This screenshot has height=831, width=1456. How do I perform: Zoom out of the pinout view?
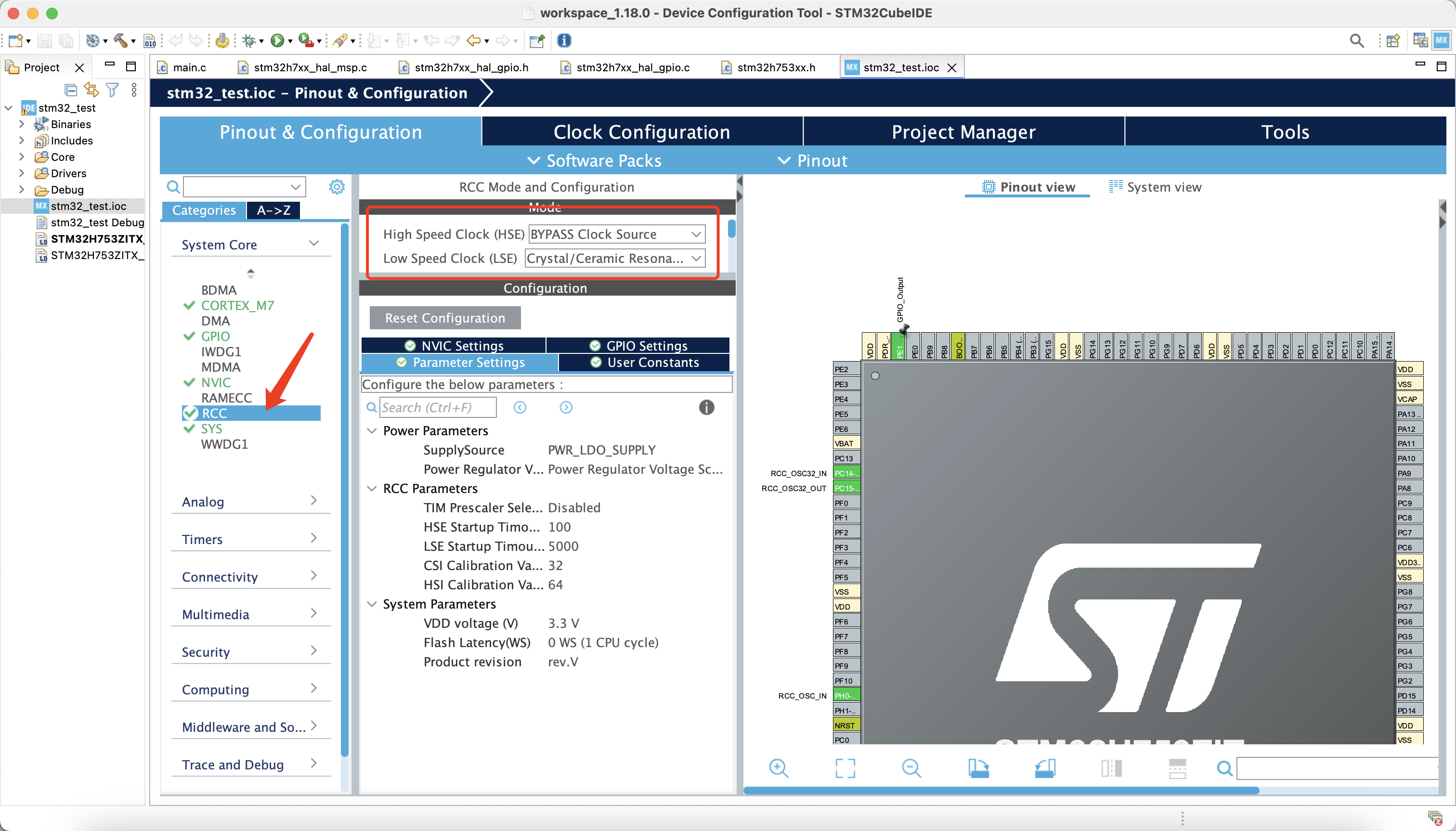click(911, 768)
